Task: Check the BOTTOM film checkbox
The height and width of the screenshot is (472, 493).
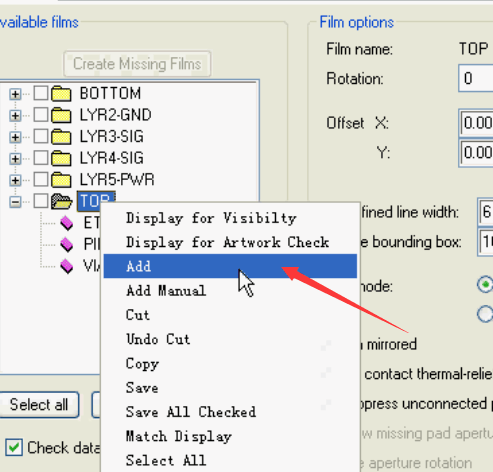Action: (41, 94)
